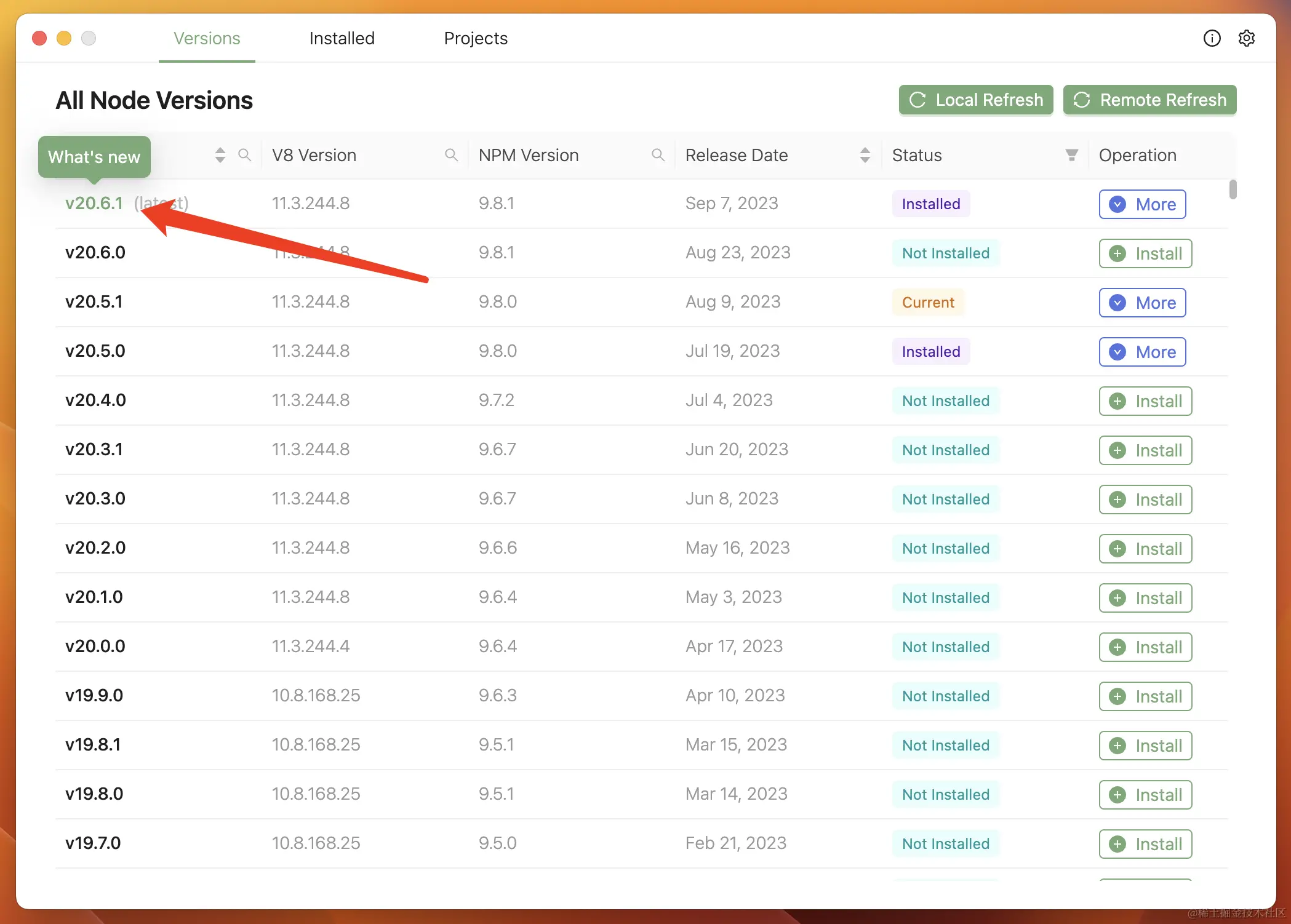
Task: Click the v20.6.1 version link
Action: pyautogui.click(x=94, y=203)
